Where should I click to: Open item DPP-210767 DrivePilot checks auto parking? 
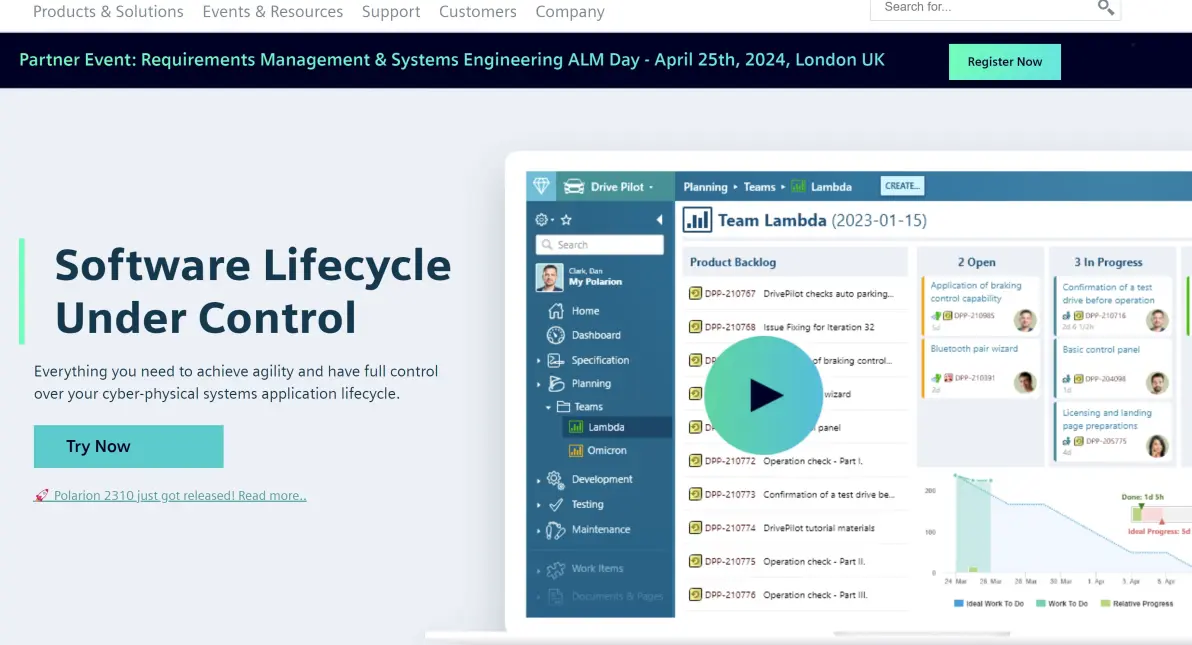click(x=791, y=294)
